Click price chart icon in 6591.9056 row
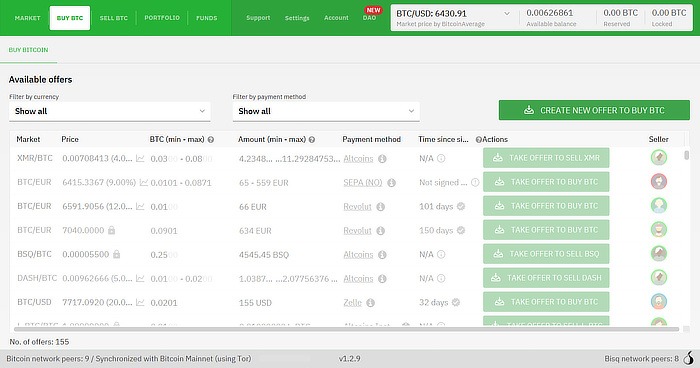The image size is (700, 368). coord(140,206)
